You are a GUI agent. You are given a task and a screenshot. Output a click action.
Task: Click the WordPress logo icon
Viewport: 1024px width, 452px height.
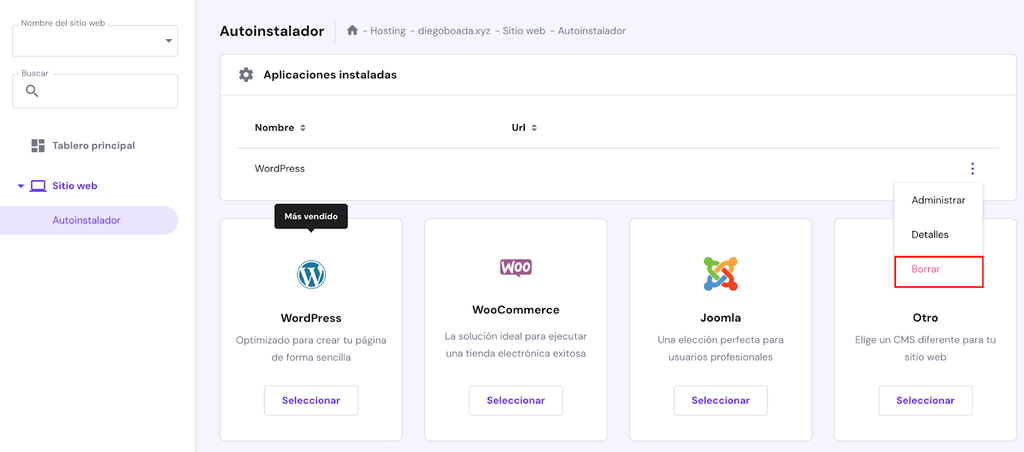click(311, 274)
